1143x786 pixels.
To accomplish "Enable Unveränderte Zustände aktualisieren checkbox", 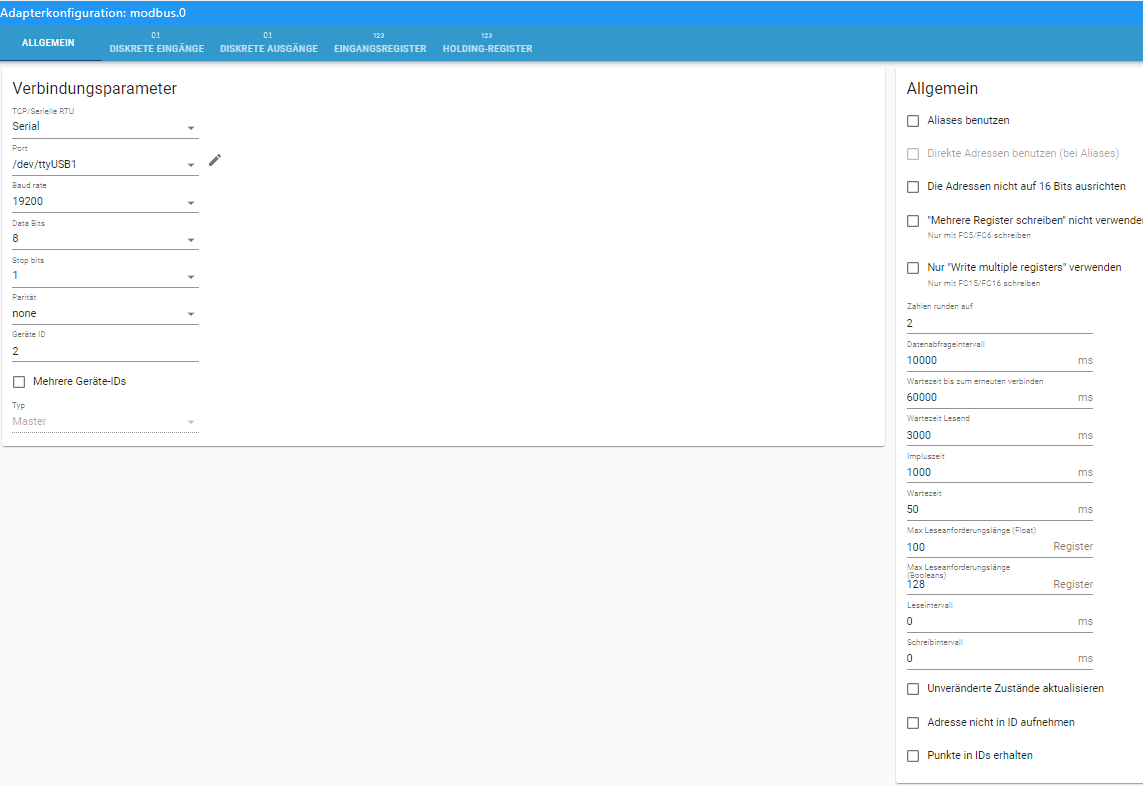I will pyautogui.click(x=913, y=689).
